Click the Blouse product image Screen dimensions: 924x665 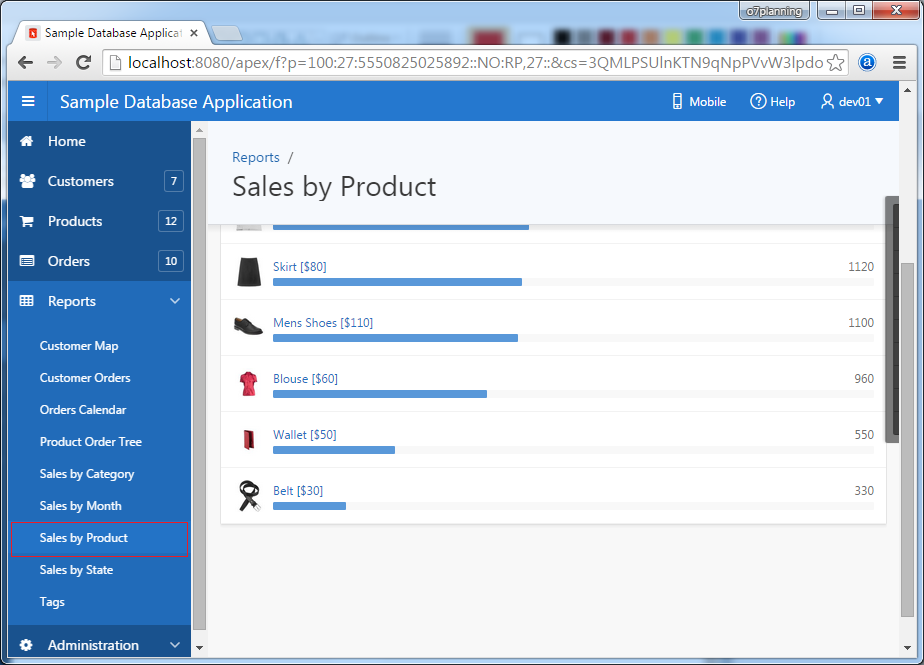pyautogui.click(x=249, y=384)
